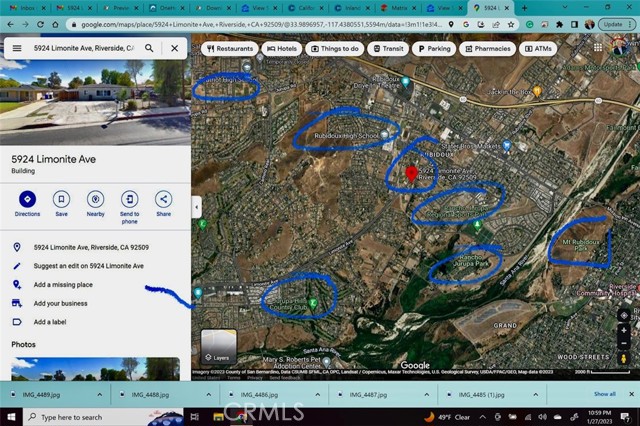
Task: Click the street view photo header
Action: (95, 102)
